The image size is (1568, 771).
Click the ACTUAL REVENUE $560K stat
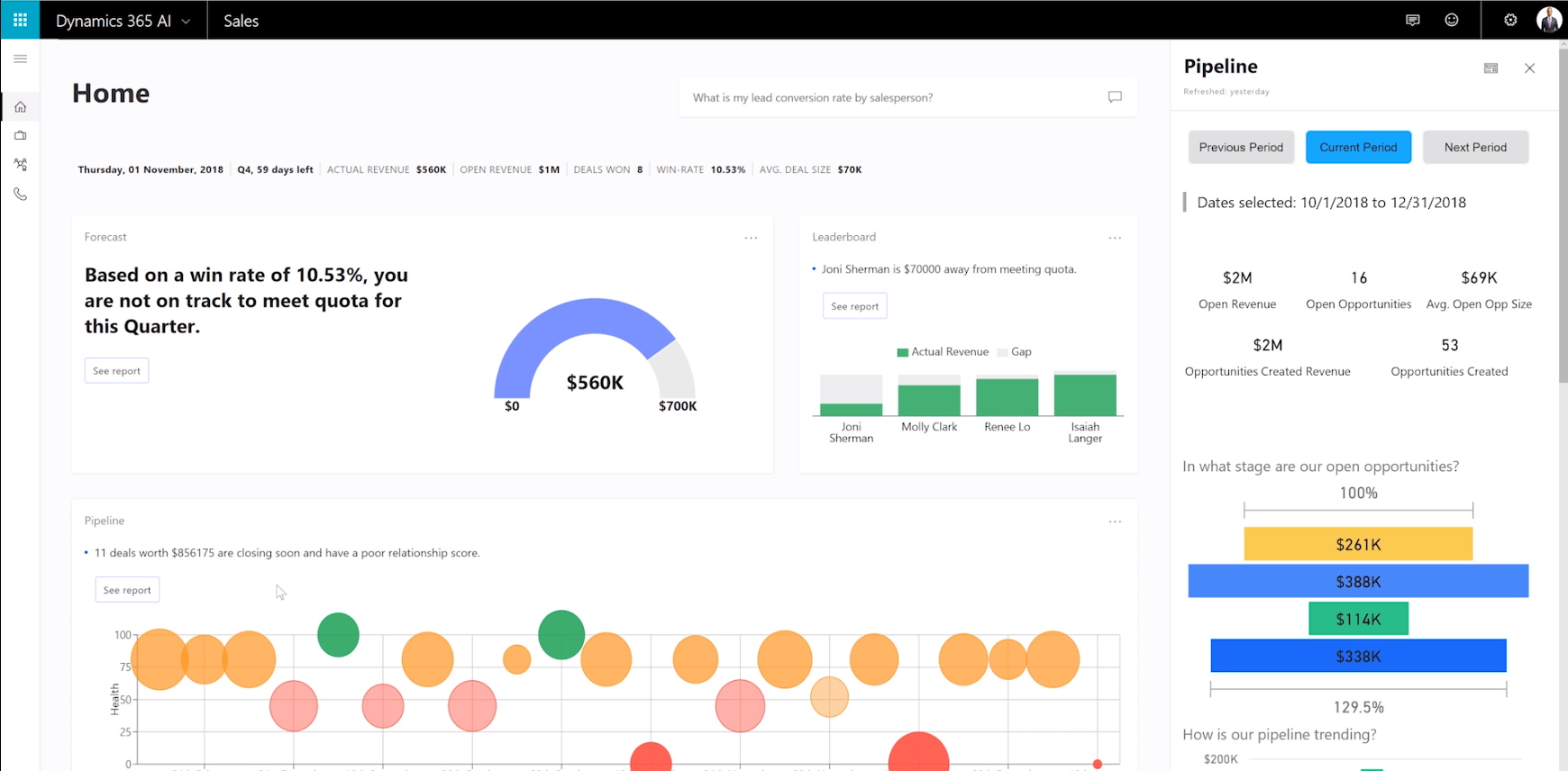[x=387, y=169]
